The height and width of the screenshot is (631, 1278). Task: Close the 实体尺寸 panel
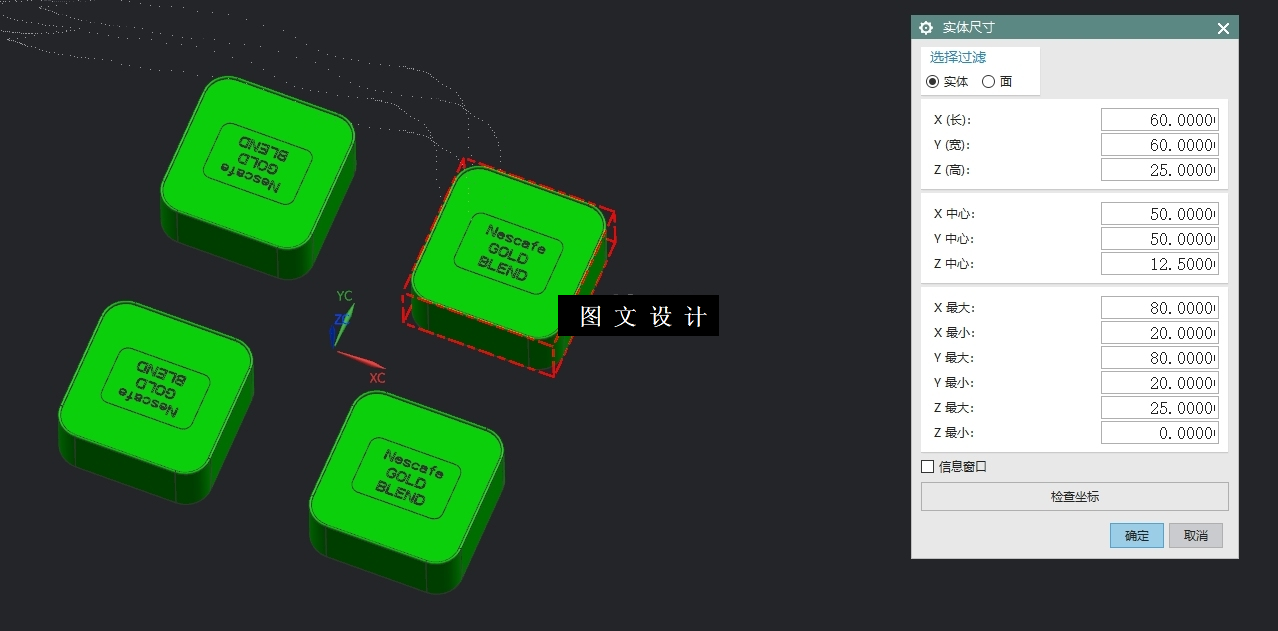point(1222,28)
